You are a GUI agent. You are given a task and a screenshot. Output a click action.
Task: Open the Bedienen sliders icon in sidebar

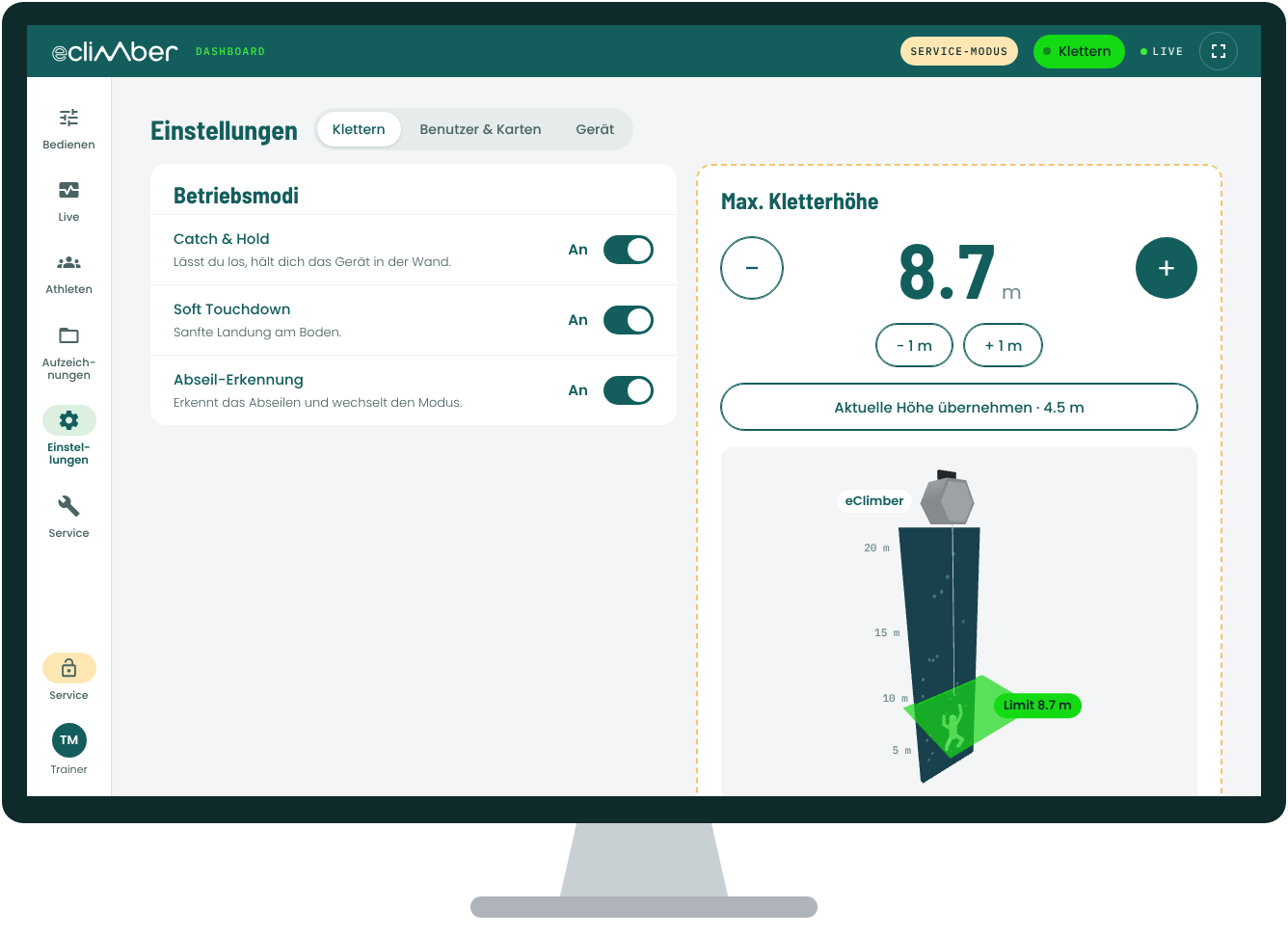(x=68, y=118)
